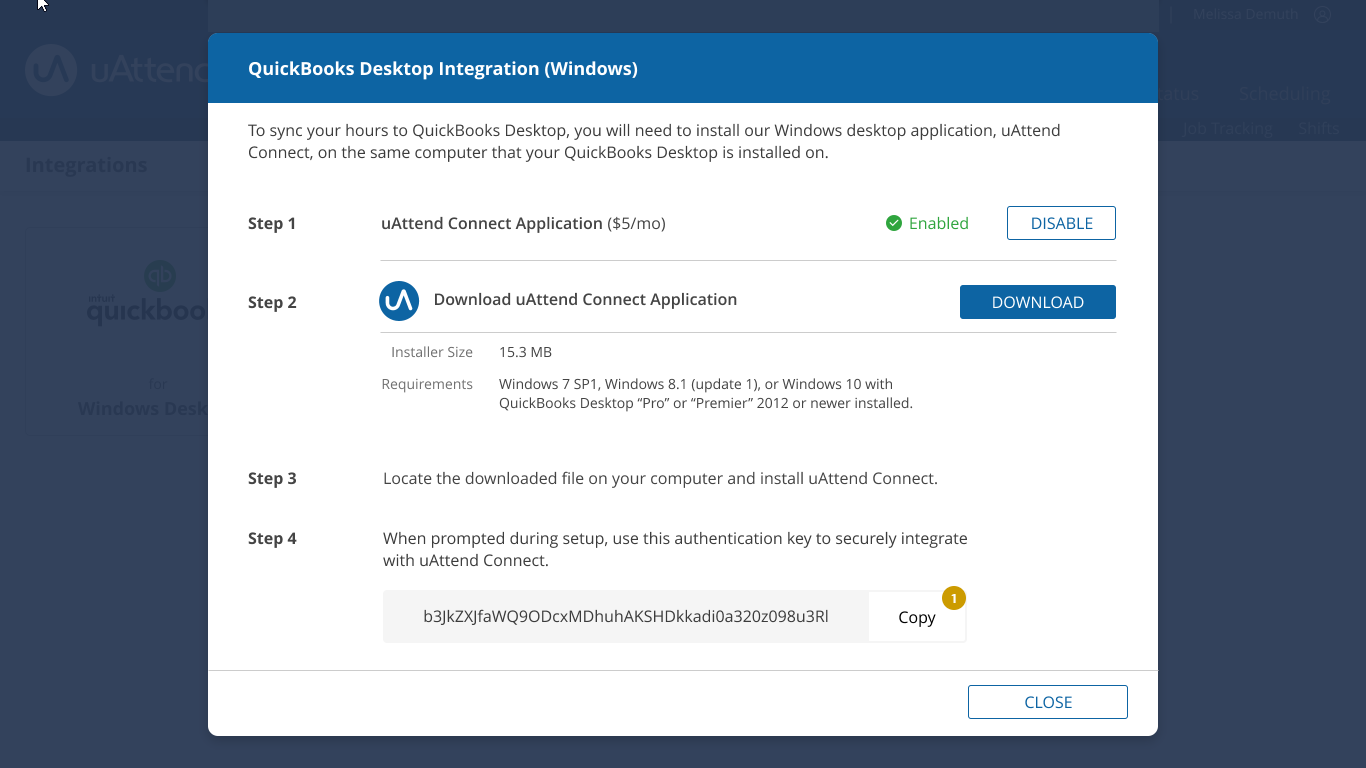1366x768 pixels.
Task: Download the uAttend Connect Application
Action: click(x=1038, y=302)
